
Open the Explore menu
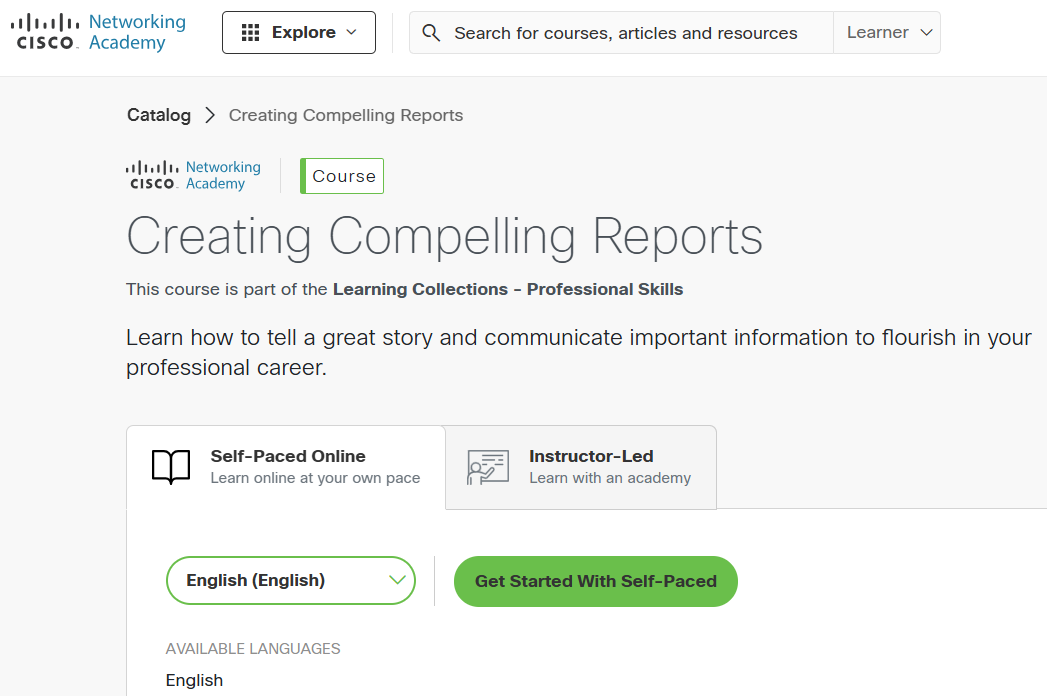pos(298,32)
